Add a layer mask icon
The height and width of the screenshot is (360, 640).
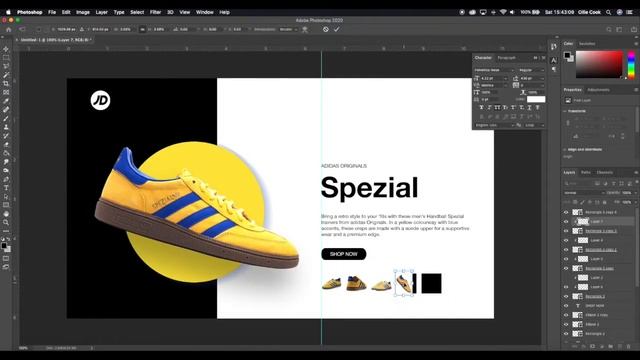[592, 346]
